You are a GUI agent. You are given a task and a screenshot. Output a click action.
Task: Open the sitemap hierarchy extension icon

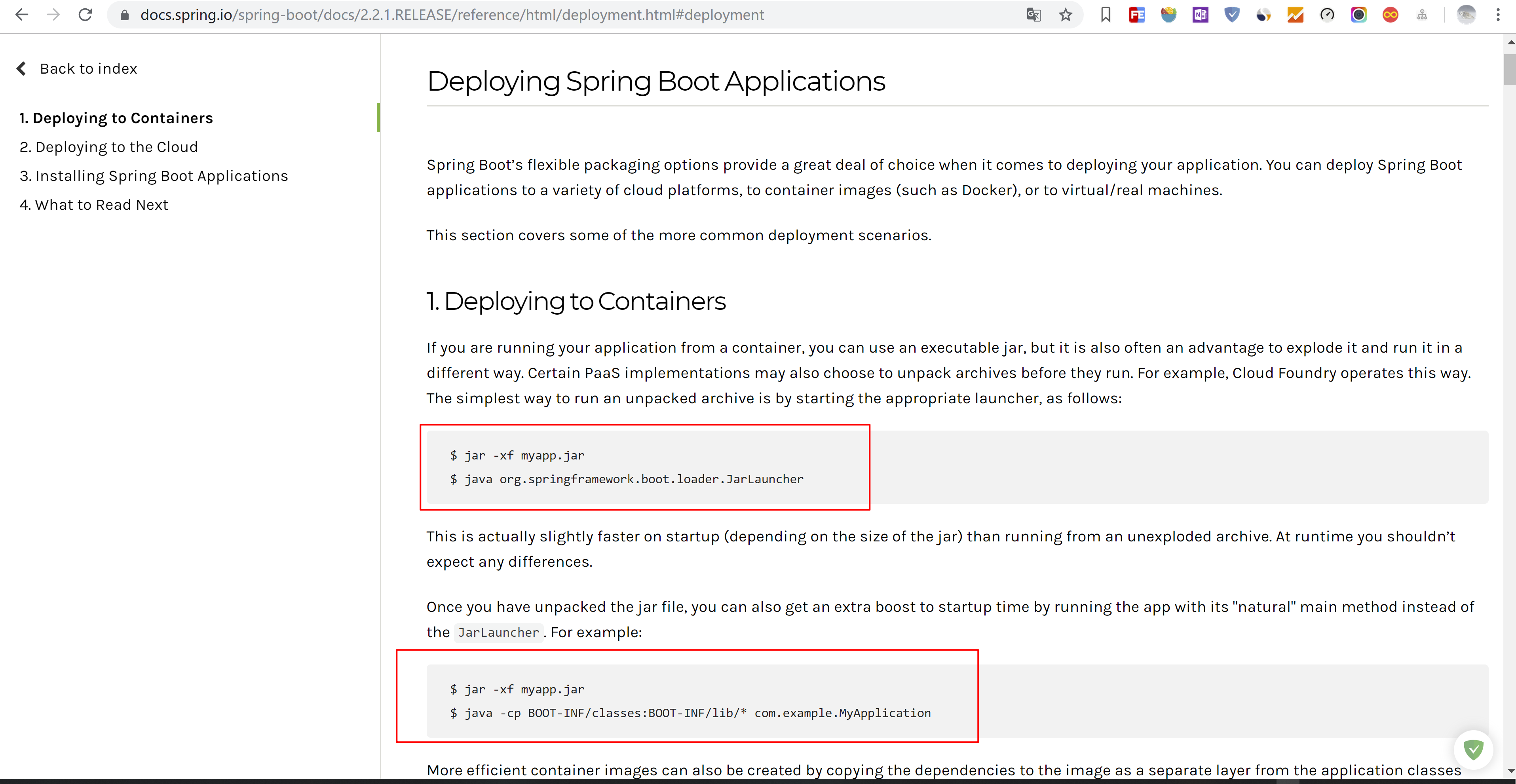click(1423, 15)
